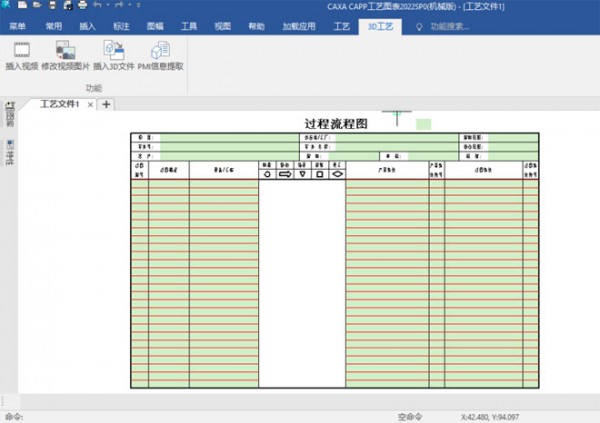Click the right arrow symbol in table header
This screenshot has width=600, height=423.
click(x=285, y=174)
